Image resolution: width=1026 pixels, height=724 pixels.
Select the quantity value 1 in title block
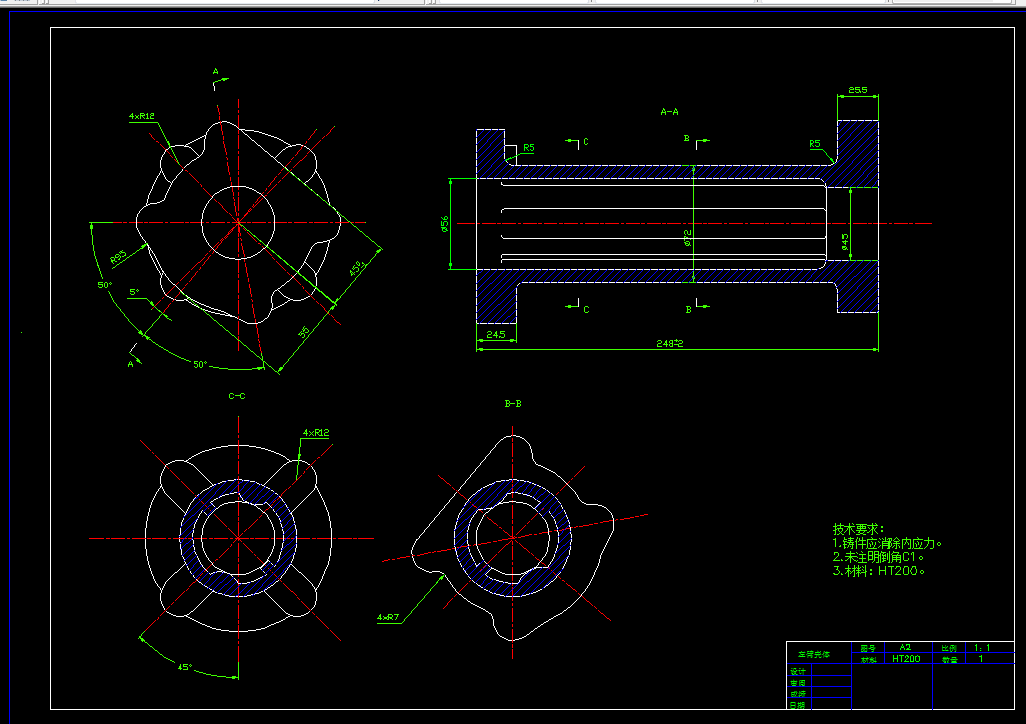[981, 659]
